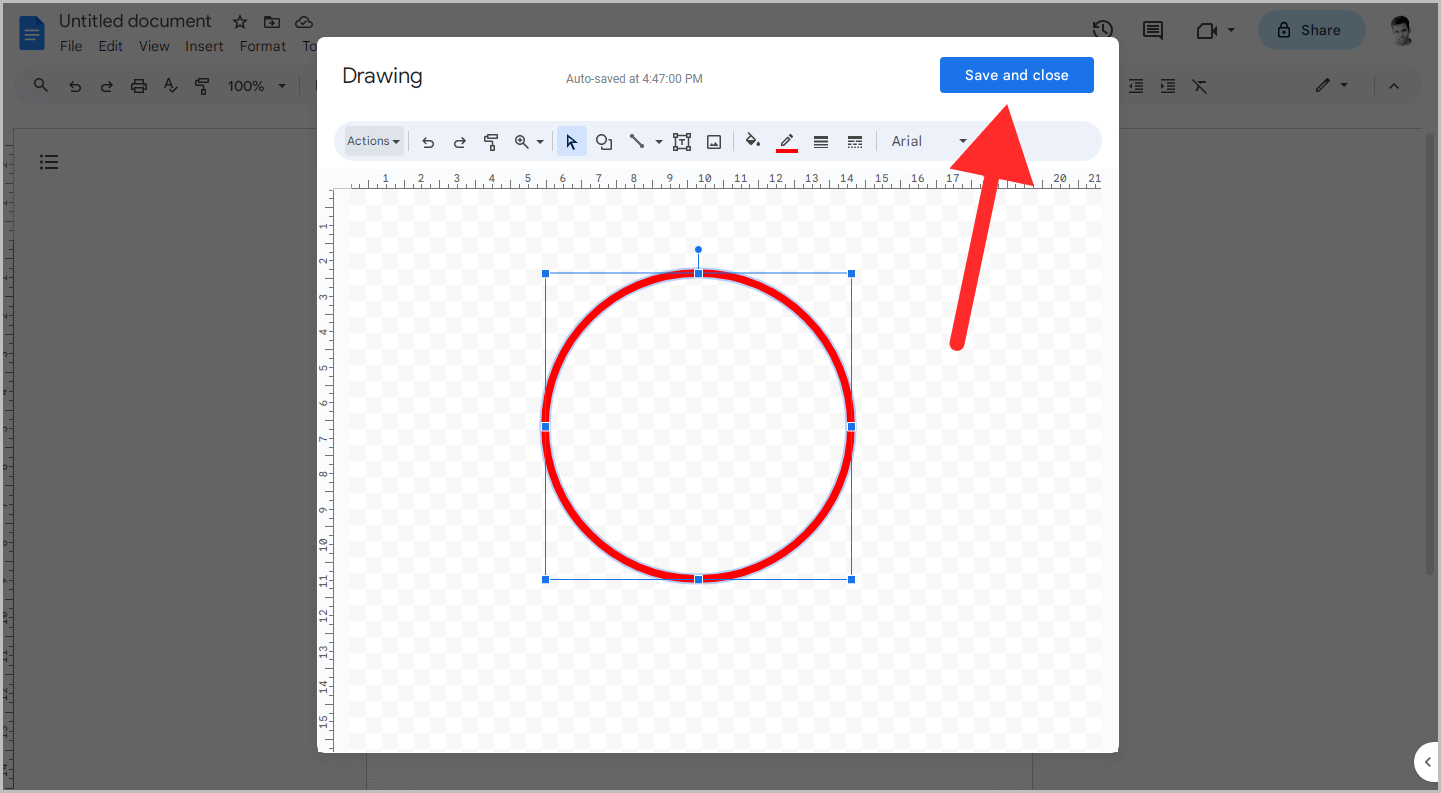Click the Redo icon in drawing toolbar

click(x=459, y=141)
